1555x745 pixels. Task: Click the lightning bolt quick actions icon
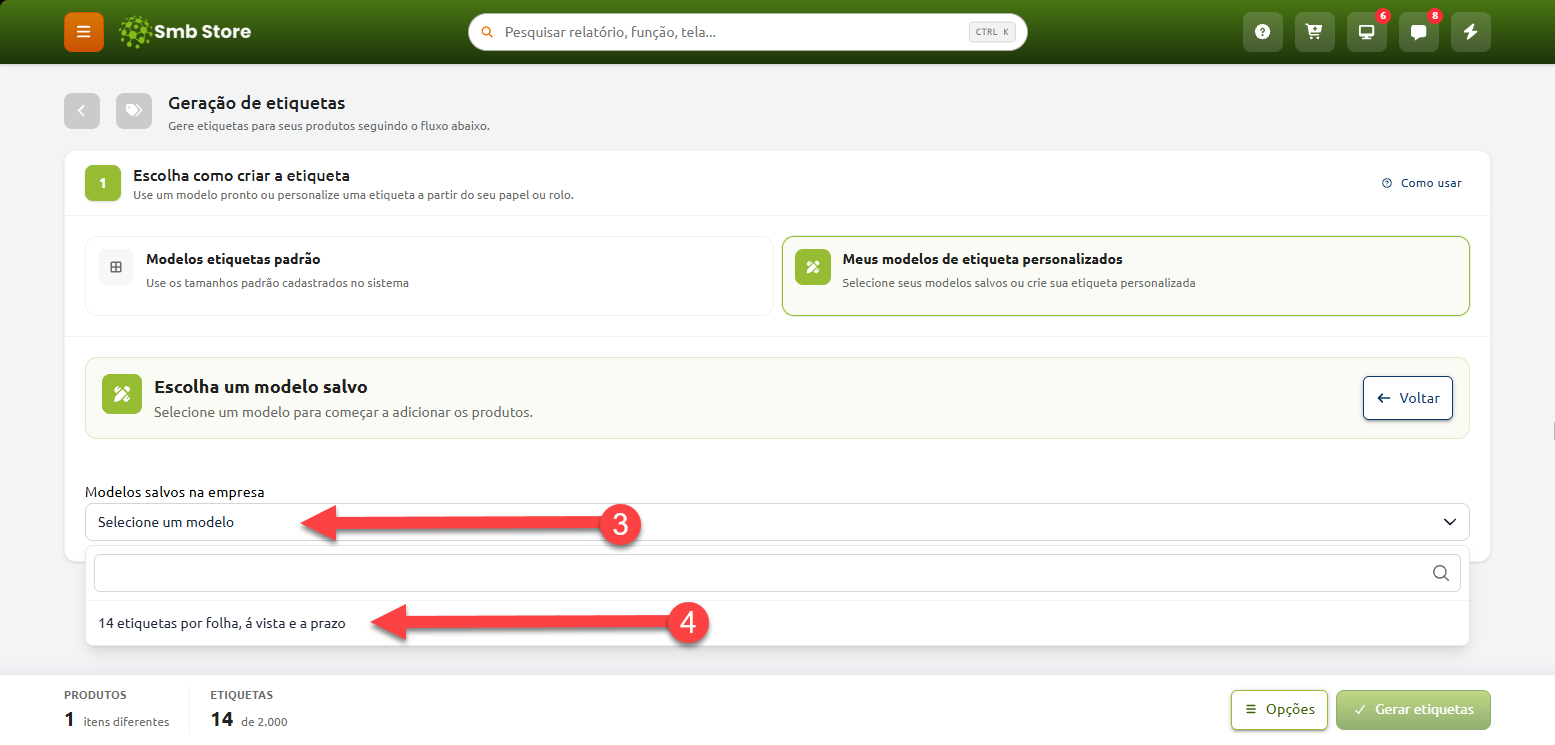[x=1470, y=32]
